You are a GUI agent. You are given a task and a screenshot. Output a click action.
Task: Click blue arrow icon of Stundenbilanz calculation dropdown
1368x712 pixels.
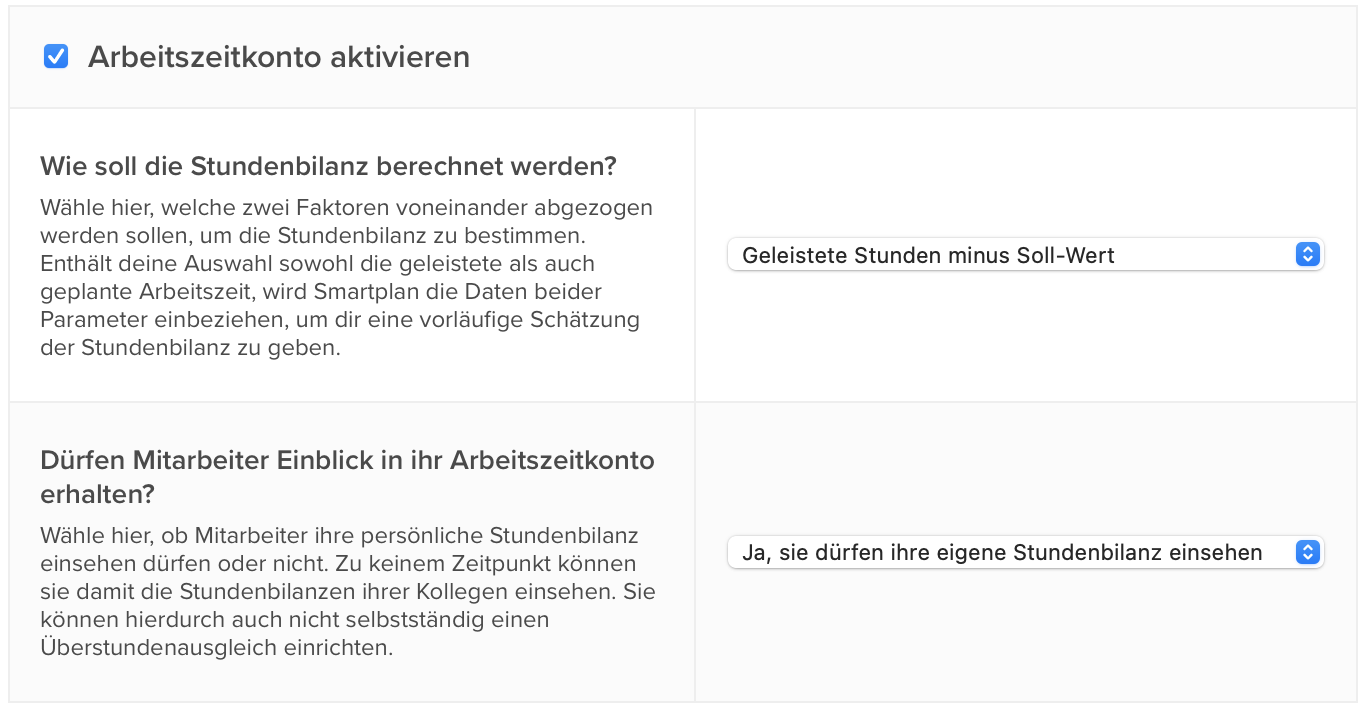coord(1307,255)
